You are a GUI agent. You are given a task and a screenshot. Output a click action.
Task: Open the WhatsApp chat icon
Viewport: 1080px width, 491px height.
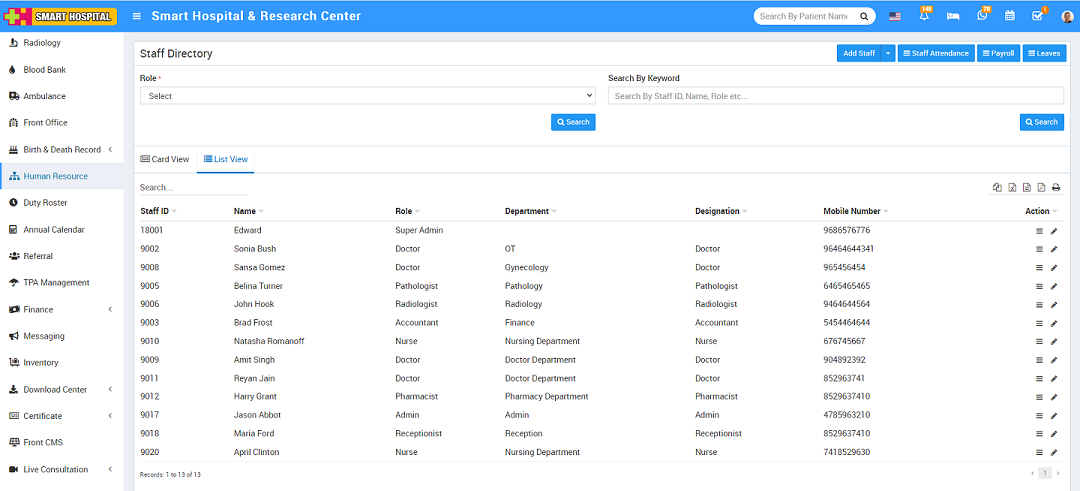982,16
